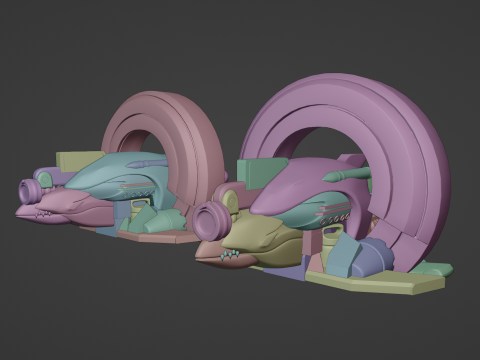Select the small green fender behind right wheel
The image size is (480, 360).
[x=433, y=268]
